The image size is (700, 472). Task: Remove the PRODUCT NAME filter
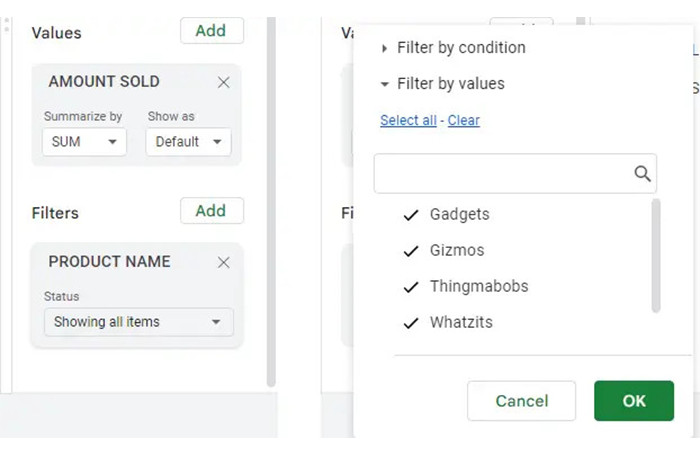point(224,263)
